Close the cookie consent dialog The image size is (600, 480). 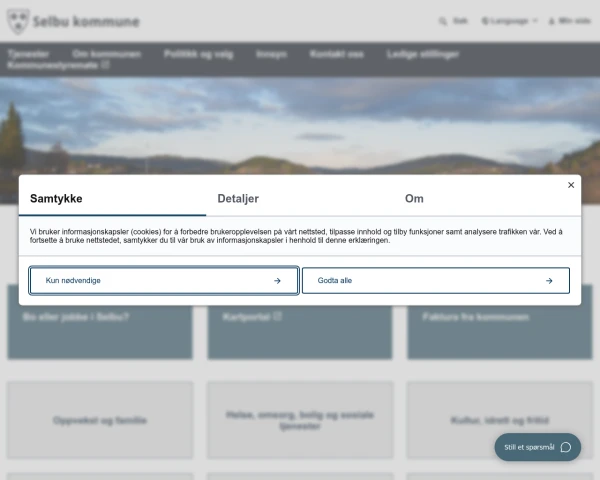[571, 185]
